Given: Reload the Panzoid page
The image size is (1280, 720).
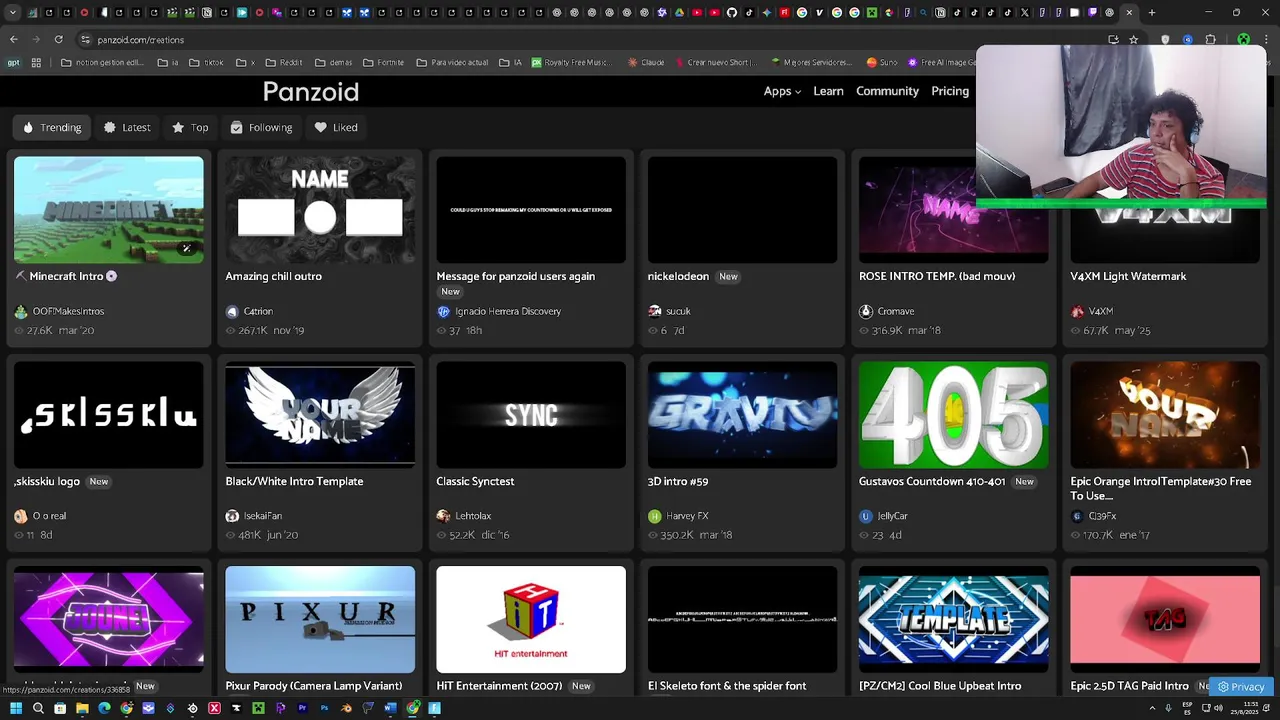Looking at the screenshot, I should (58, 39).
